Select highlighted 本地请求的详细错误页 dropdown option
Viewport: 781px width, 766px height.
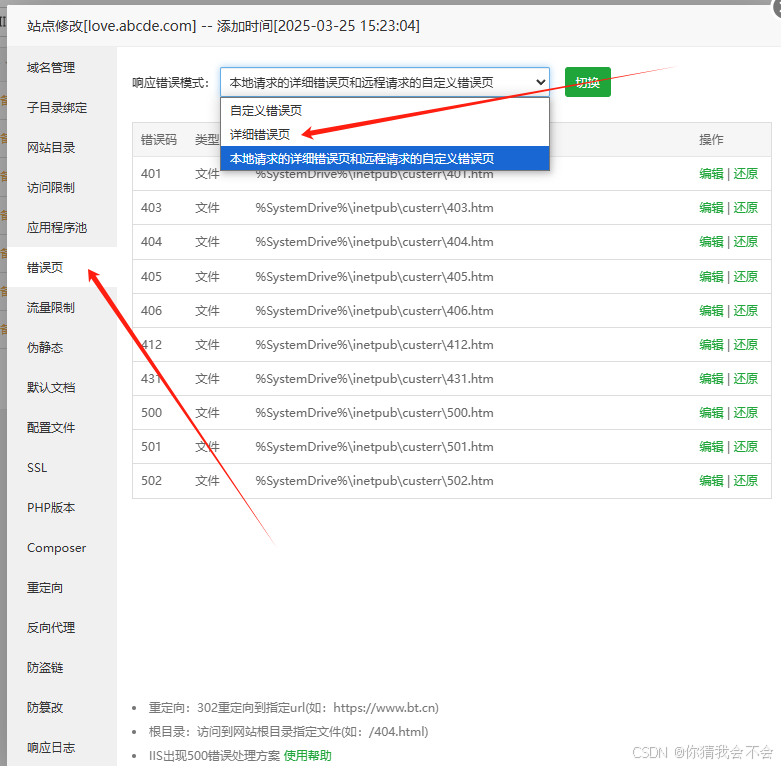click(385, 158)
